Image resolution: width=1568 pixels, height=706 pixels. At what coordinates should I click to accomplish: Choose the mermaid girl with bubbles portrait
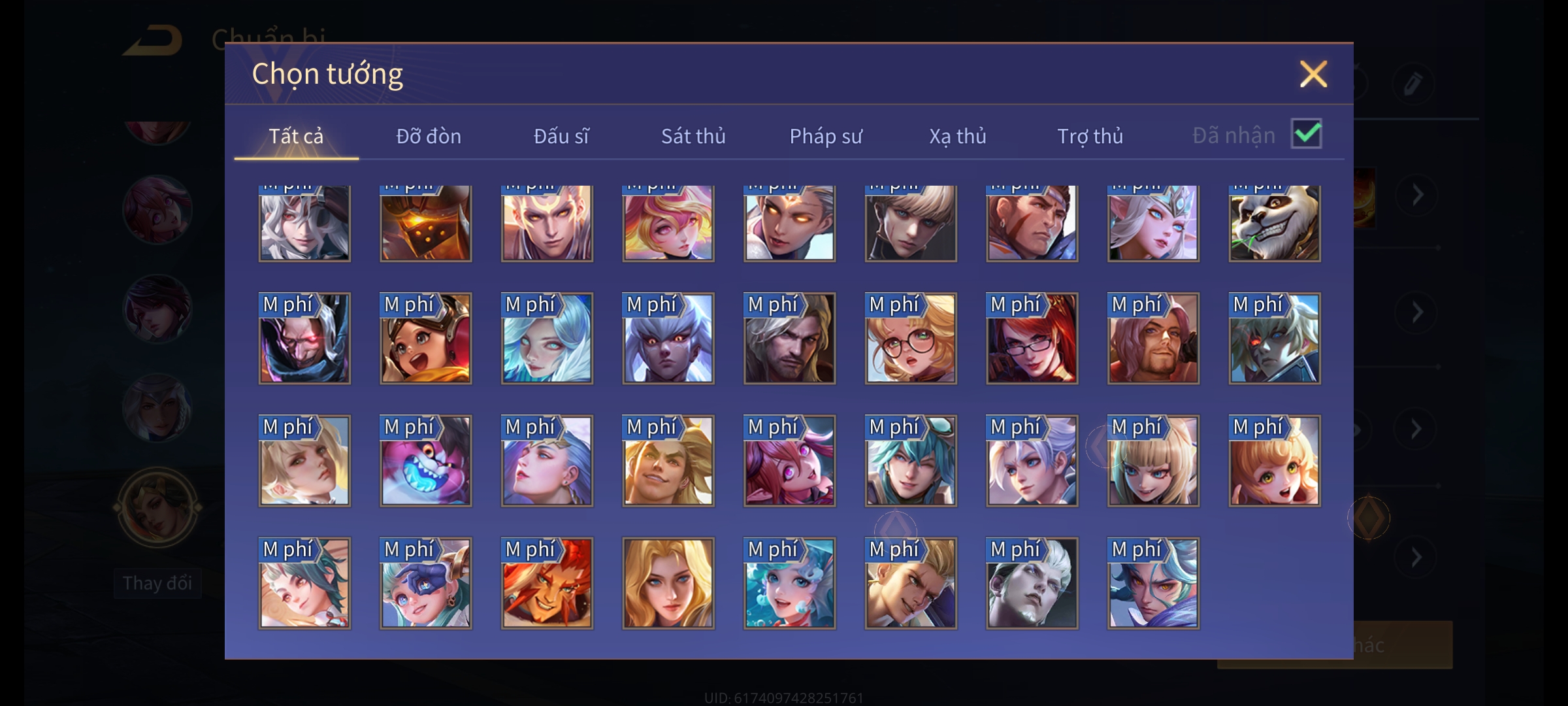click(x=789, y=583)
